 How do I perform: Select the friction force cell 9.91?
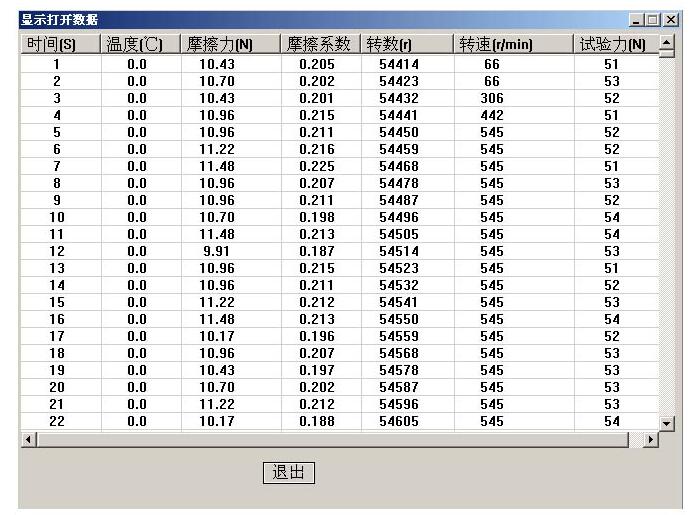[216, 251]
